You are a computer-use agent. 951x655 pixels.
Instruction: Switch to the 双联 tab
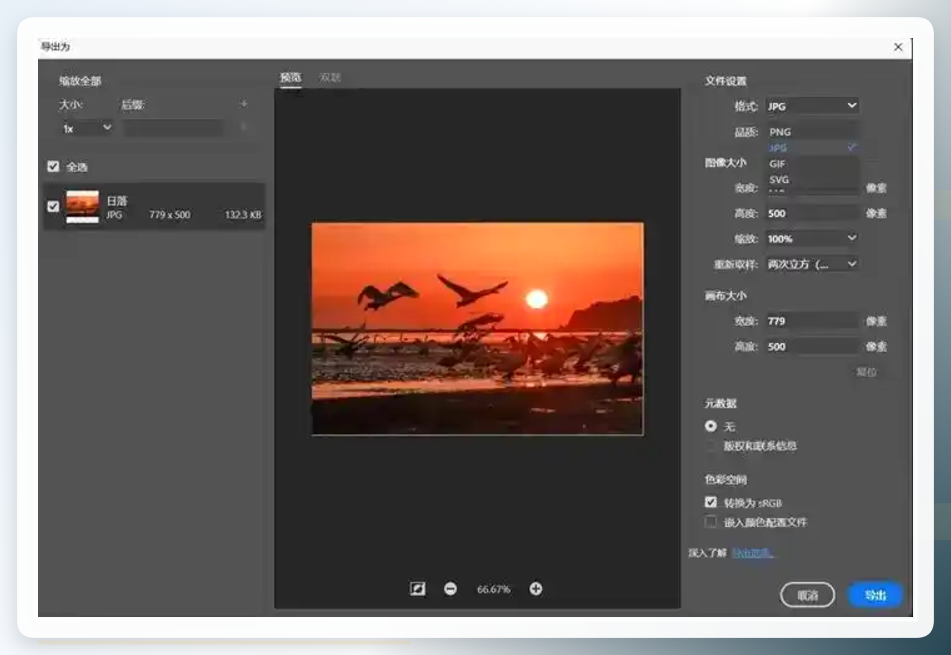pyautogui.click(x=330, y=77)
